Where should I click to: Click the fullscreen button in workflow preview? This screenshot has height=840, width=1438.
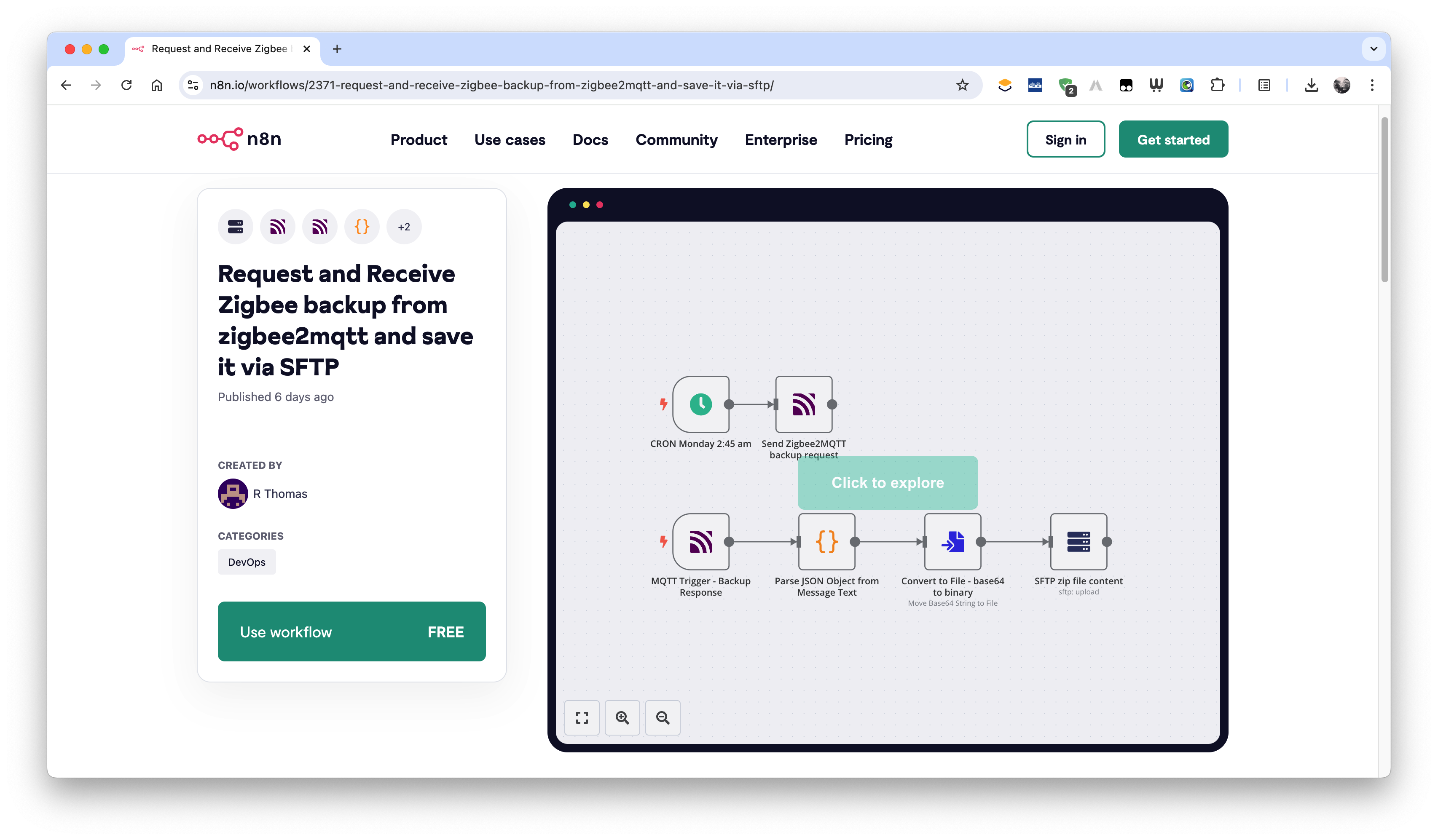582,717
